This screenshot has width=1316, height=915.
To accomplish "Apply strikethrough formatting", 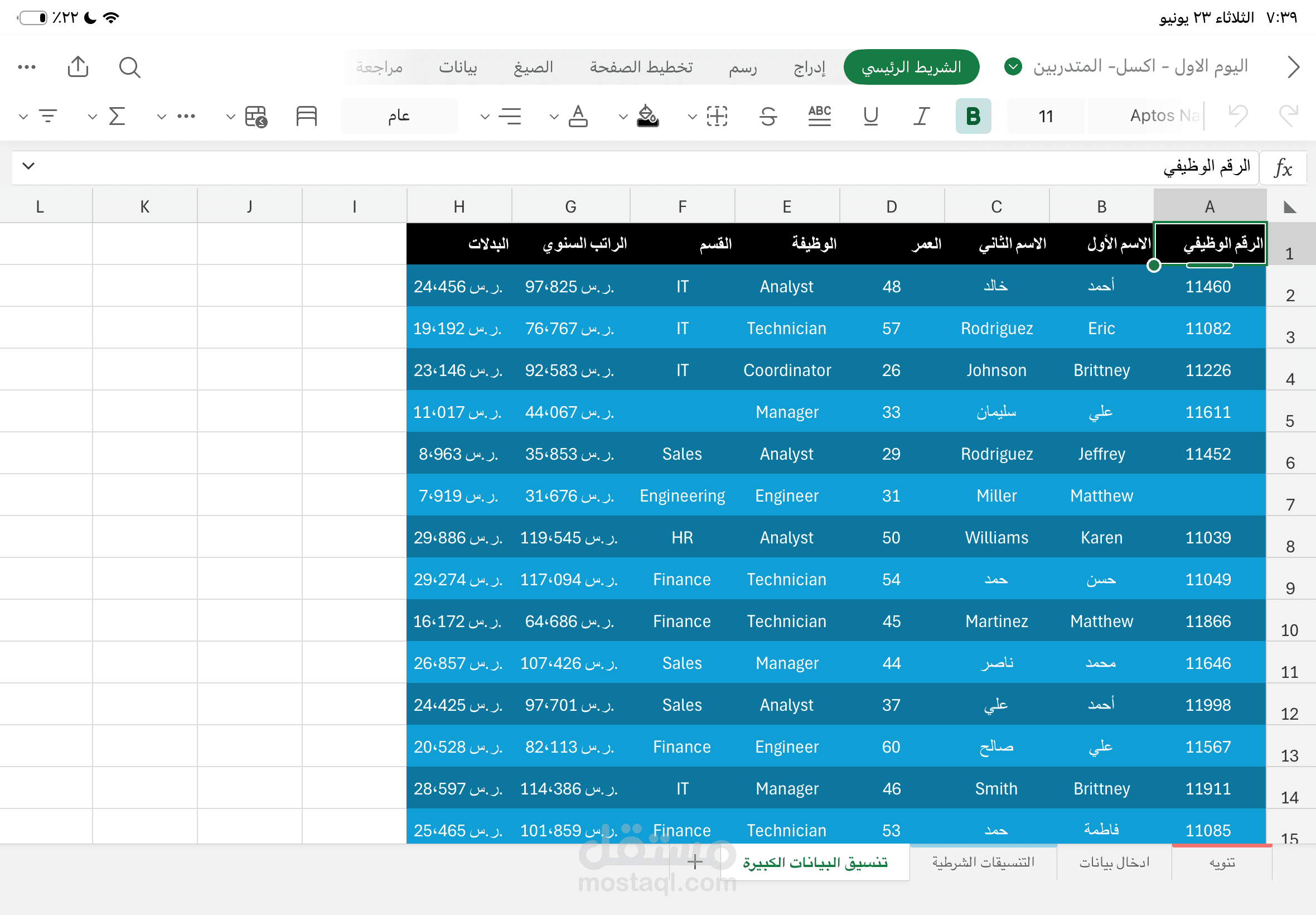I will click(768, 116).
